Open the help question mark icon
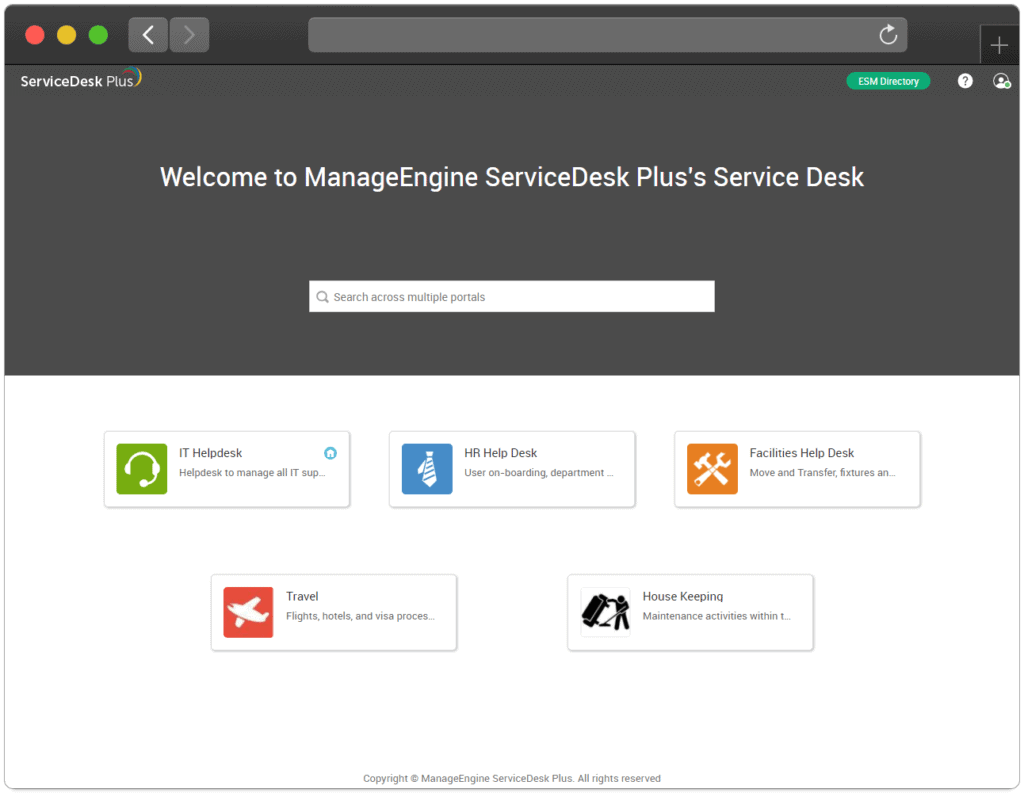The image size is (1024, 793). pos(965,81)
